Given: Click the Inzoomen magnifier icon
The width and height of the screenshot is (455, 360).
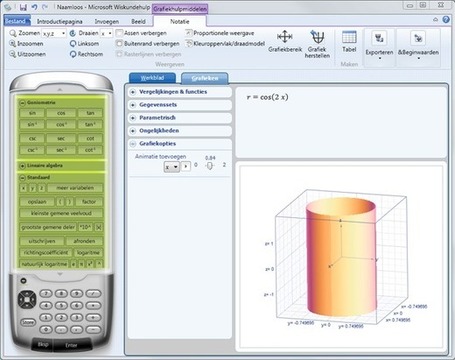Looking at the screenshot, I should tap(13, 44).
